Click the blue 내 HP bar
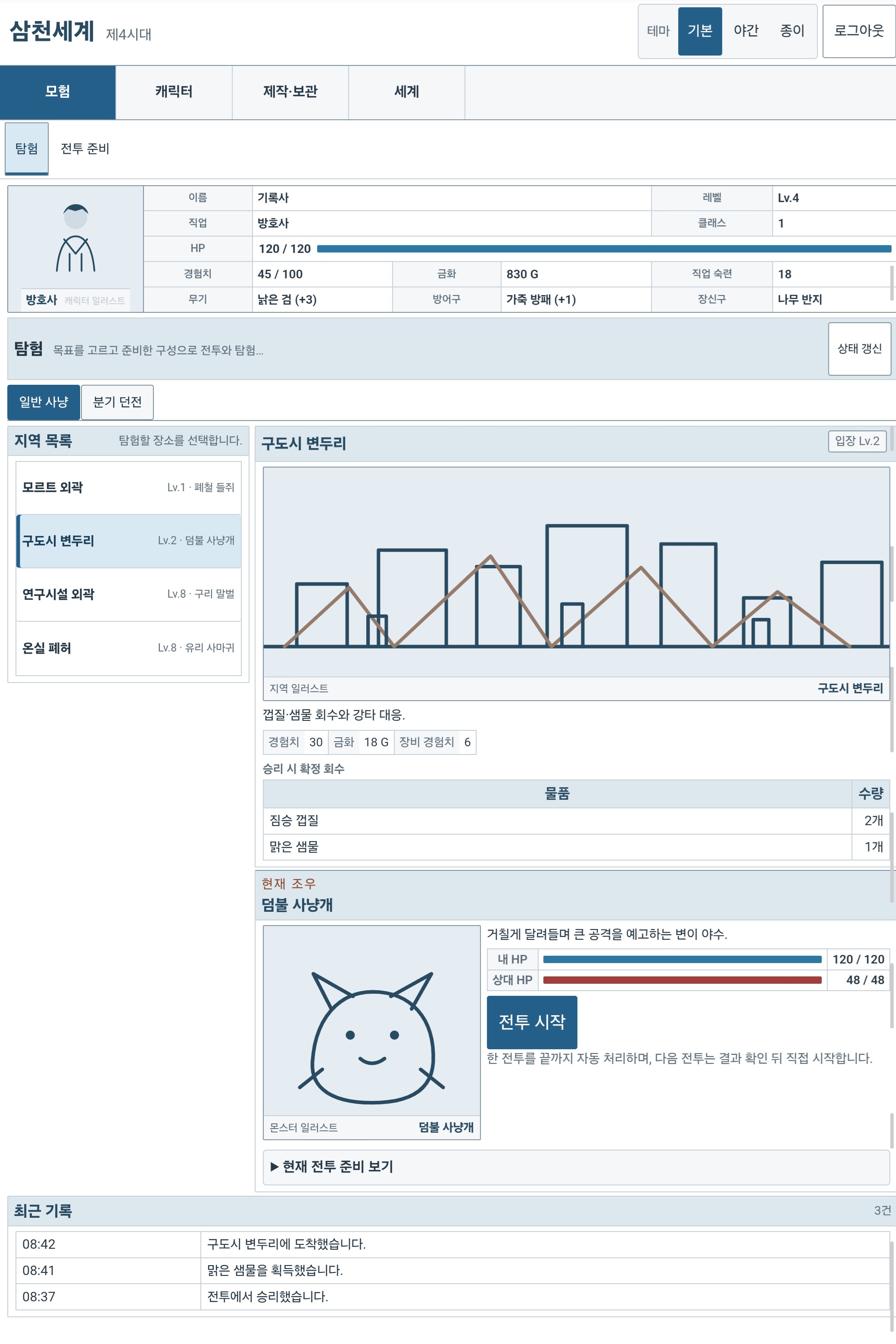The width and height of the screenshot is (896, 1344). (x=682, y=960)
